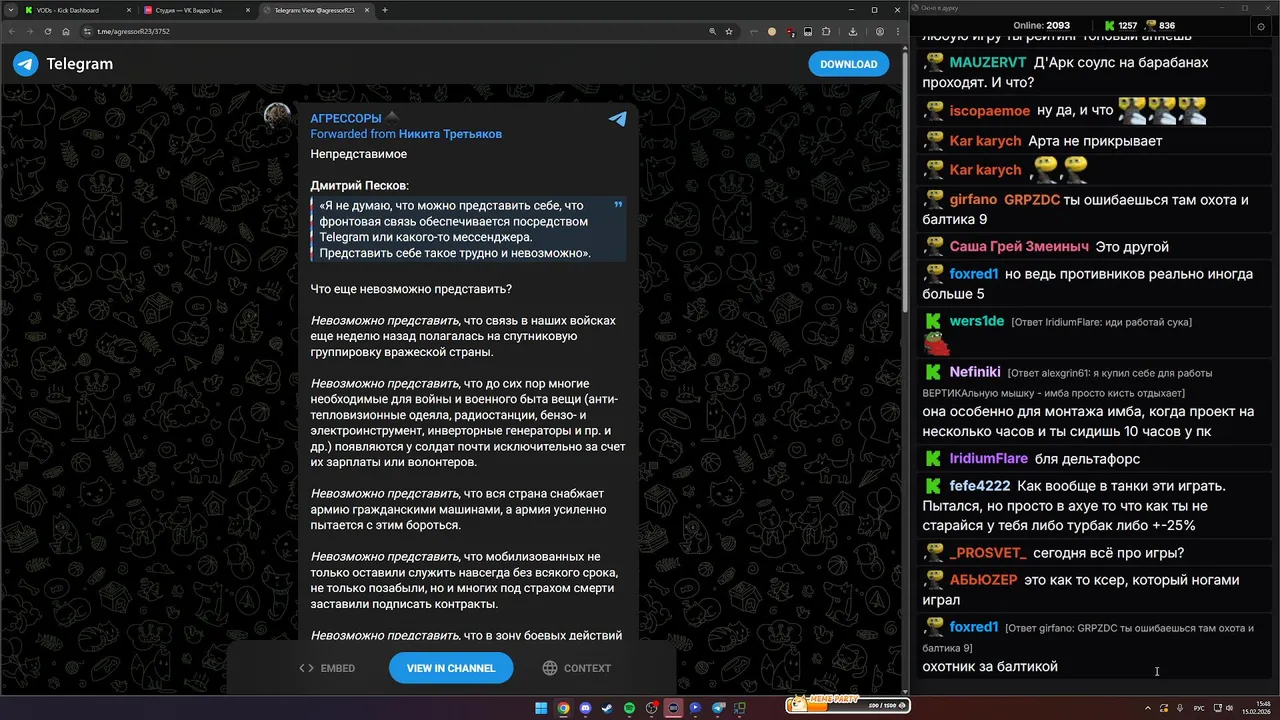This screenshot has width=1280, height=720.
Task: Open the browser Downloads icon
Action: [852, 31]
